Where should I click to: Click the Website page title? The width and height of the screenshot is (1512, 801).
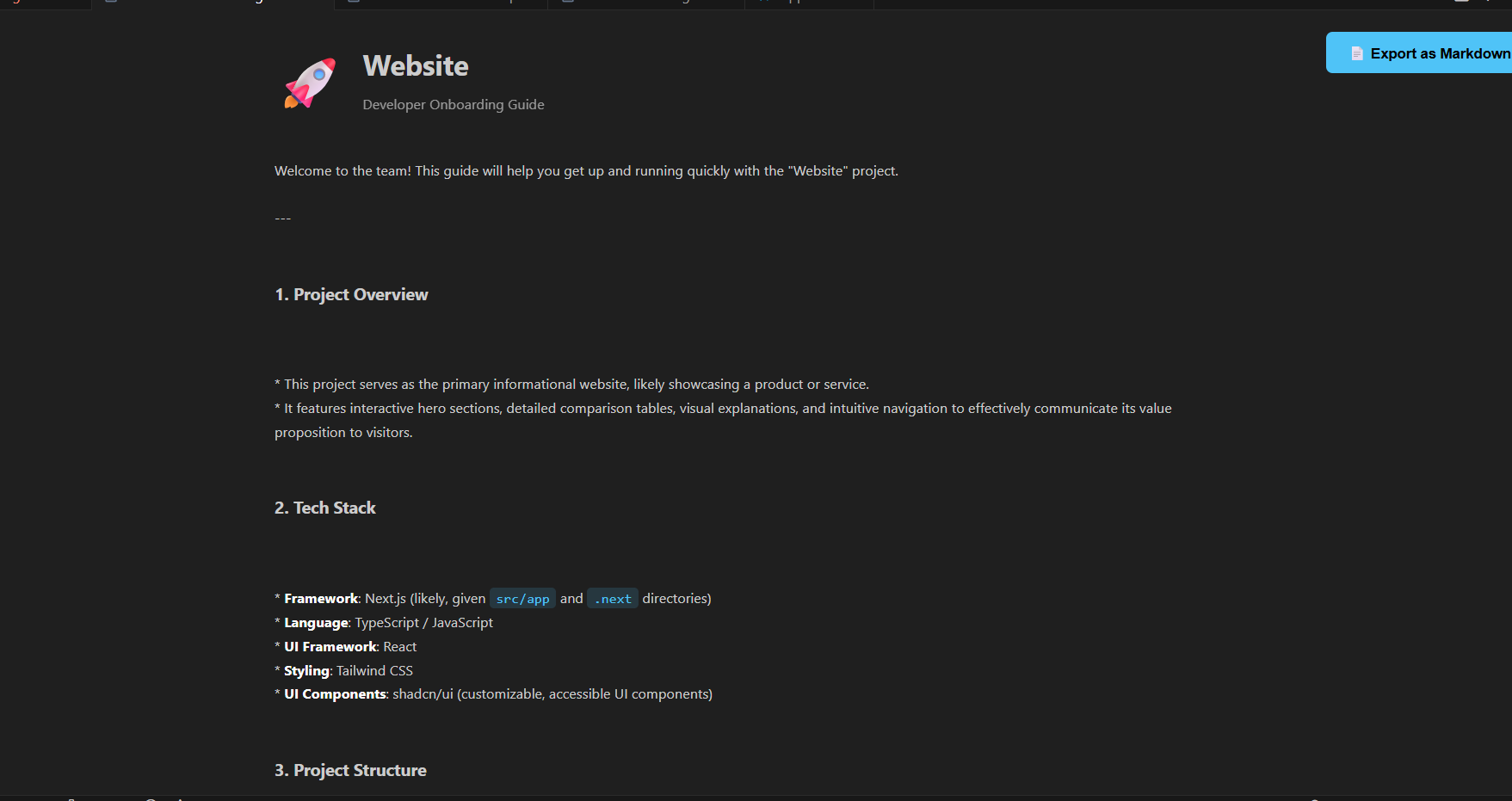click(x=416, y=65)
